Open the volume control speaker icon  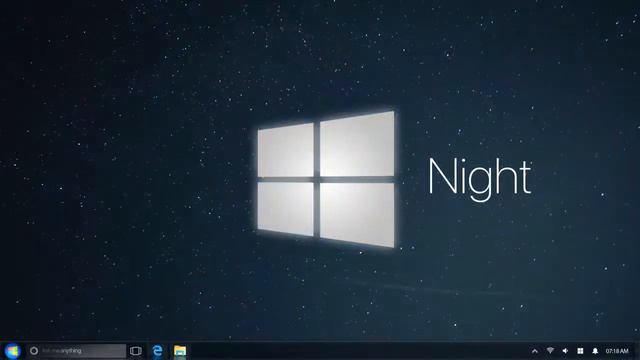565,351
